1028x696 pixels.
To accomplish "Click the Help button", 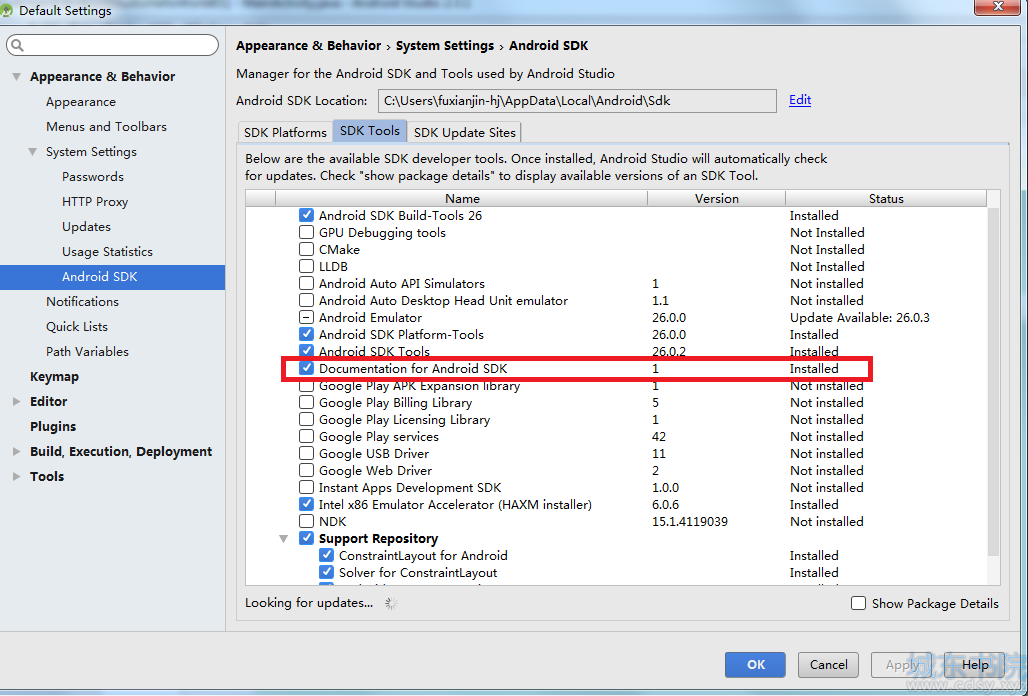I will (x=975, y=665).
